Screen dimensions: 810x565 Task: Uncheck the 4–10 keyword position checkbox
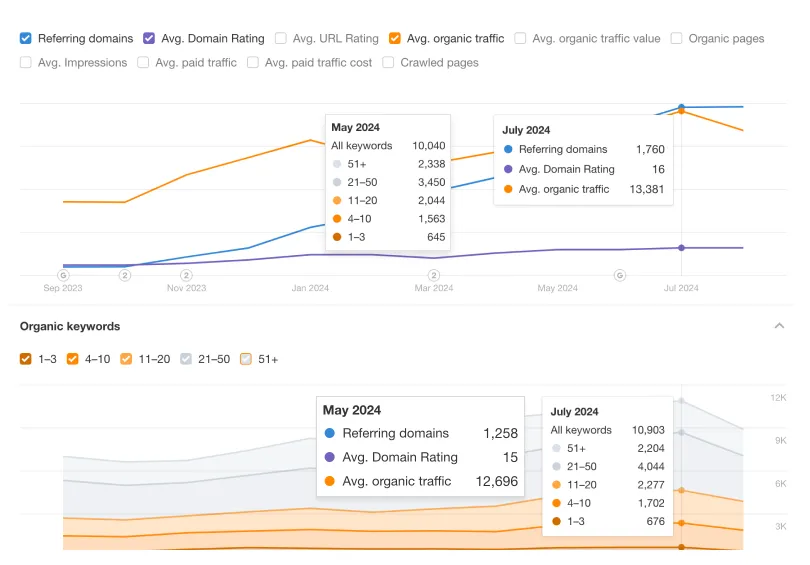72,359
